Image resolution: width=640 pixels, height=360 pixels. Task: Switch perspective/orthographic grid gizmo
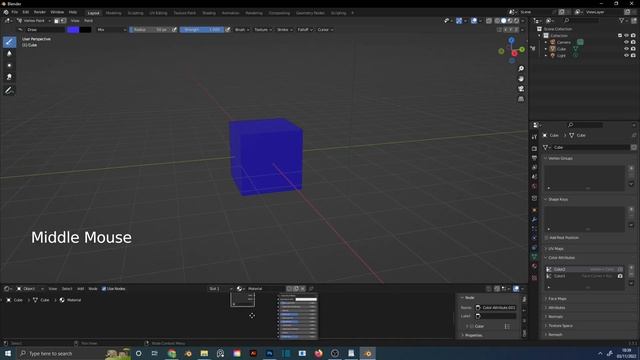coord(521,99)
